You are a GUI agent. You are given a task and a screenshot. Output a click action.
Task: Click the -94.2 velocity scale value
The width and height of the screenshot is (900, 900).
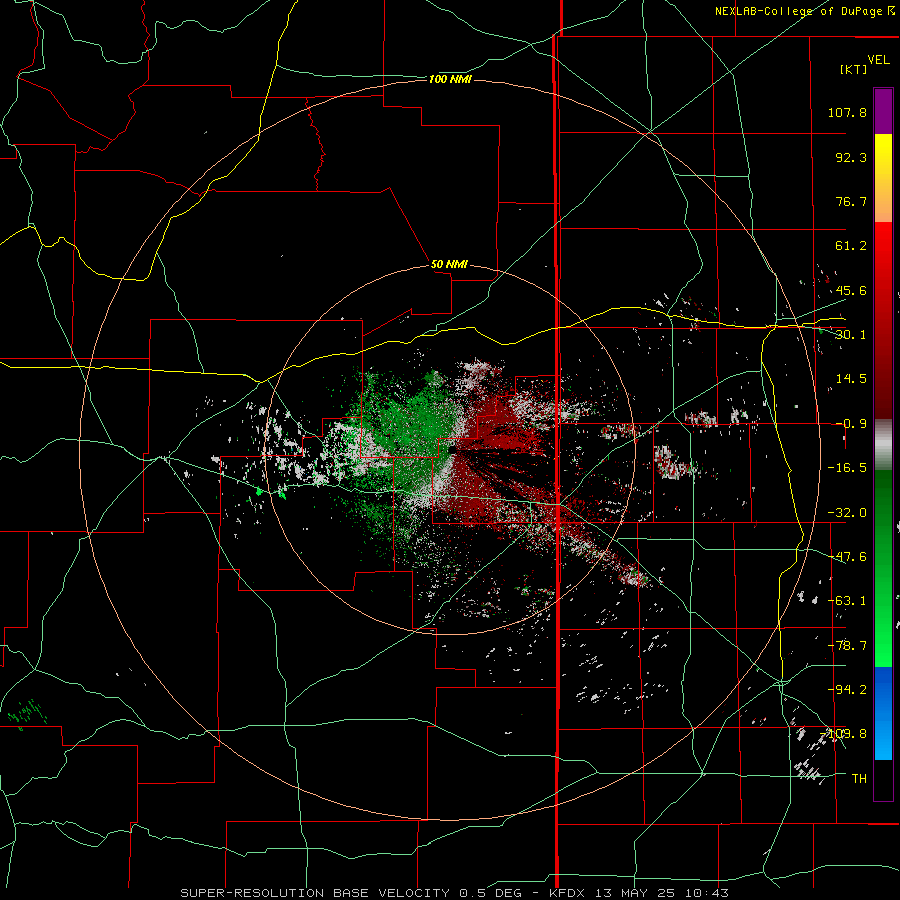[x=847, y=690]
